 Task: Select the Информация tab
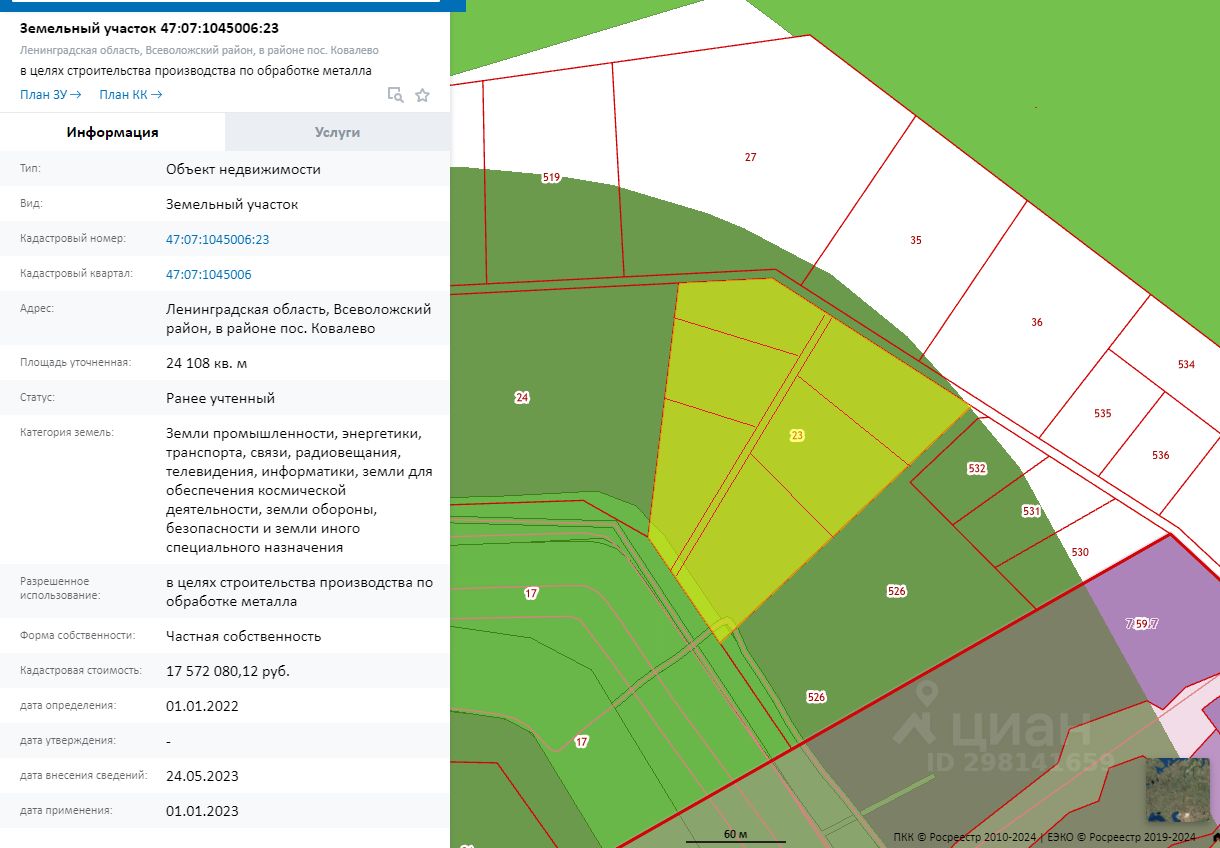click(112, 132)
